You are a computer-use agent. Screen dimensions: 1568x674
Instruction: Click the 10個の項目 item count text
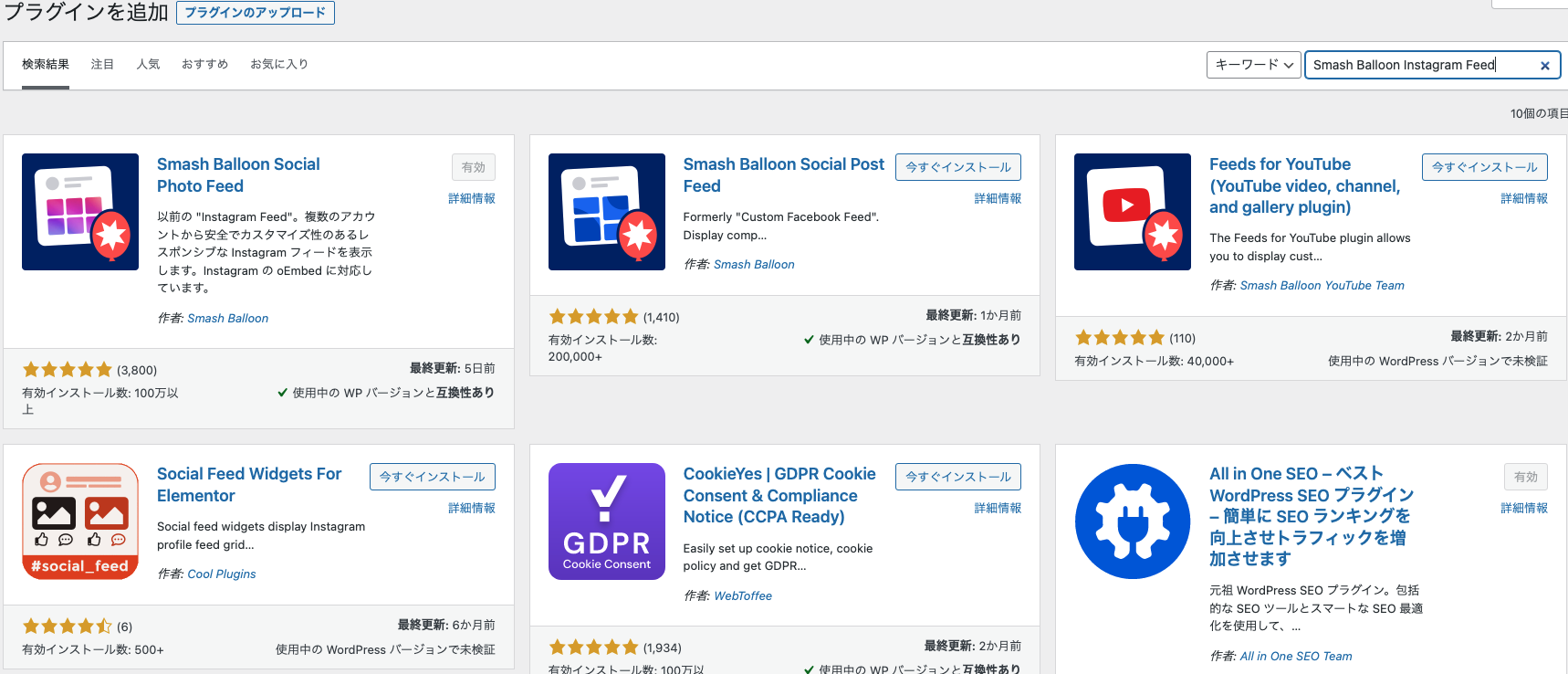pos(1538,113)
